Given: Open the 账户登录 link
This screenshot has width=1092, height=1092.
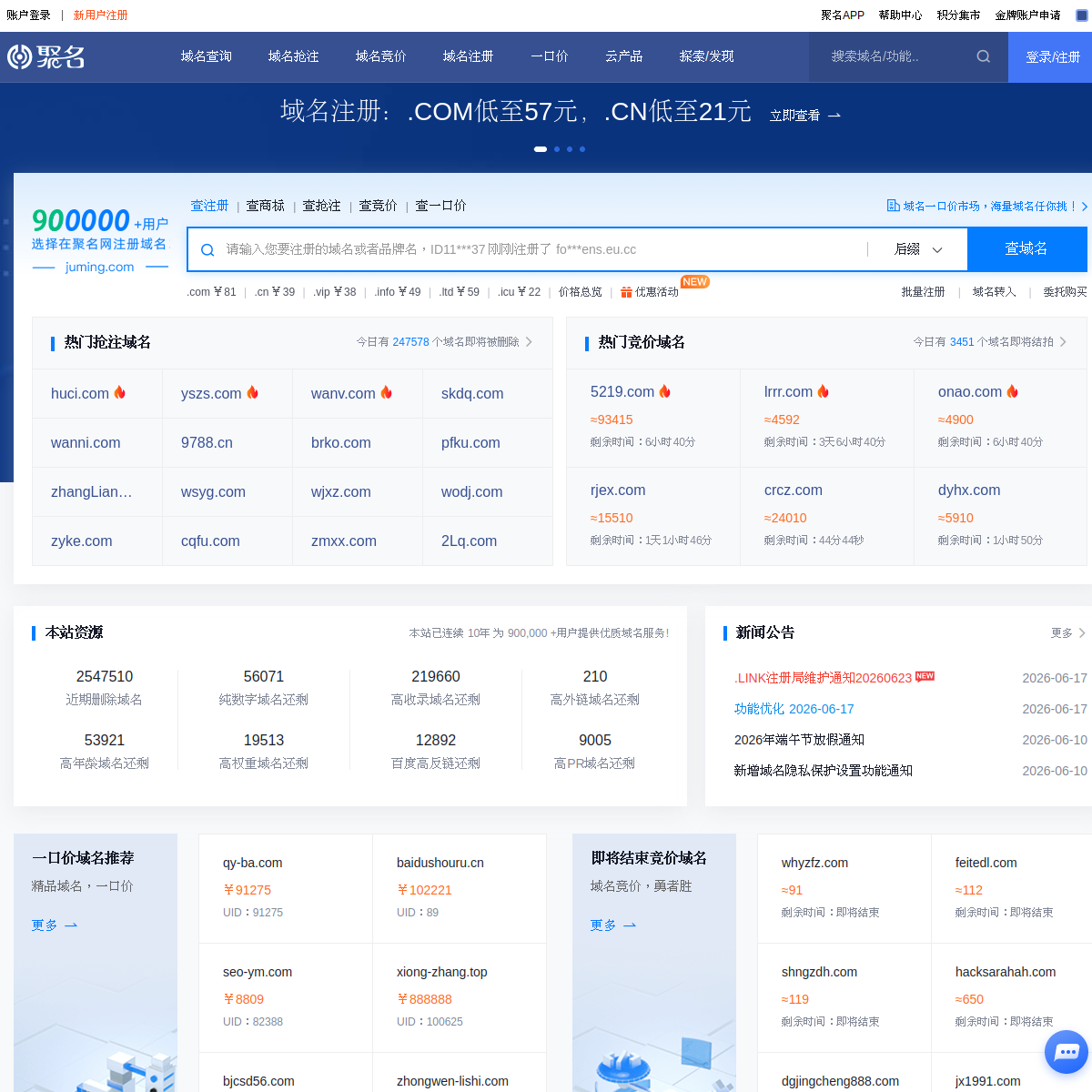Looking at the screenshot, I should click(x=29, y=15).
